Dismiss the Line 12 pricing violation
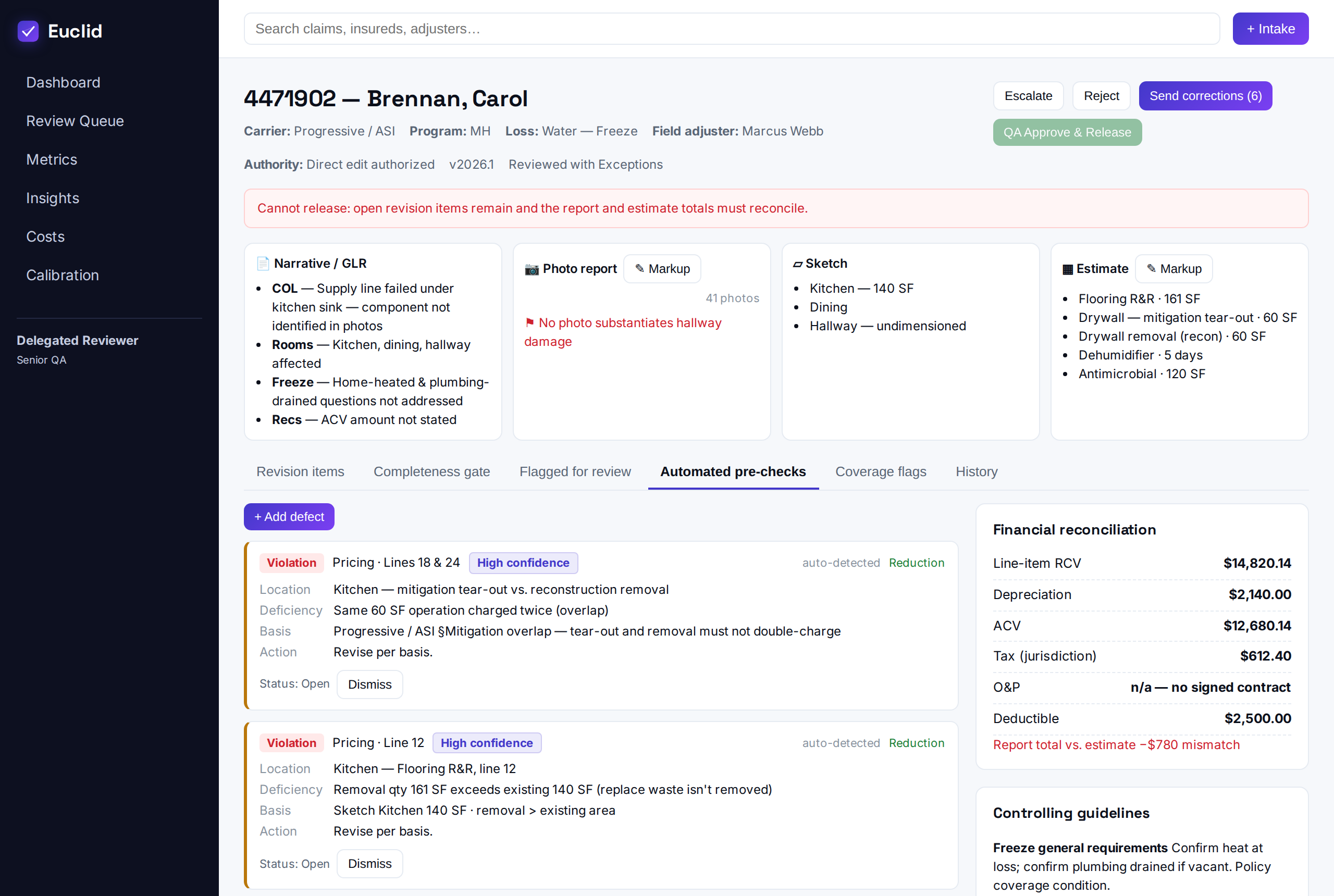 (369, 863)
